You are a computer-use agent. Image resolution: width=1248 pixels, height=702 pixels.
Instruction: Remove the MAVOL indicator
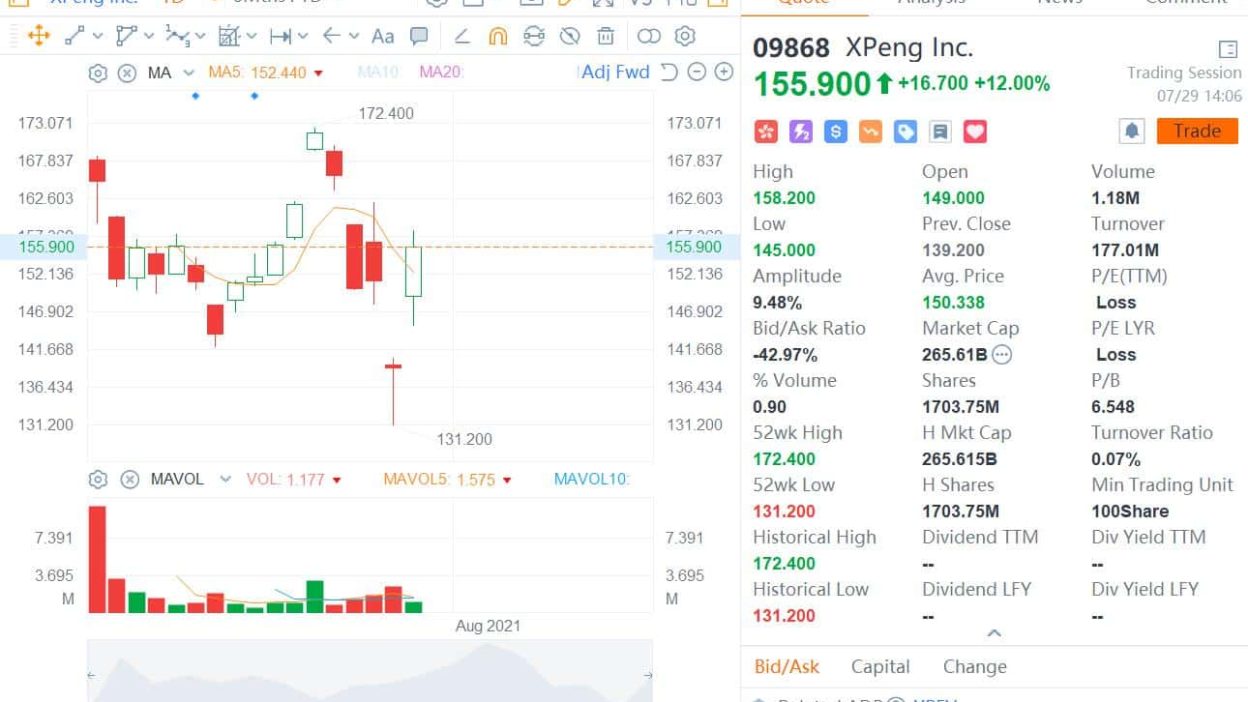click(130, 479)
